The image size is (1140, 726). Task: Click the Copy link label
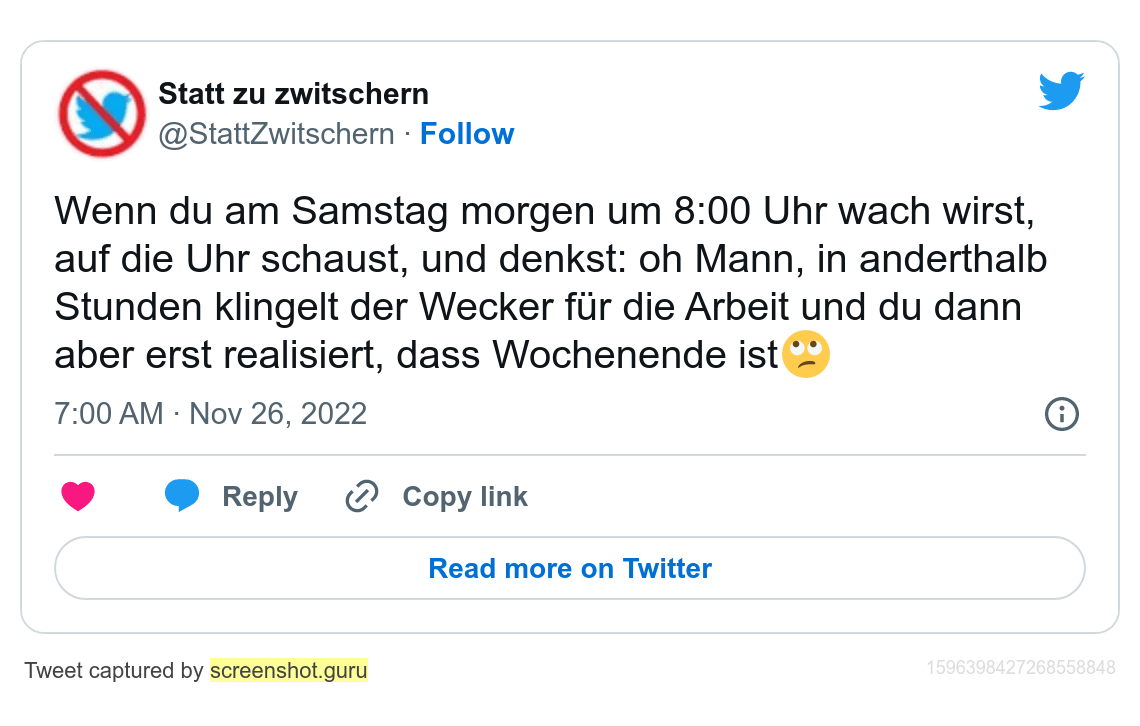click(x=465, y=496)
